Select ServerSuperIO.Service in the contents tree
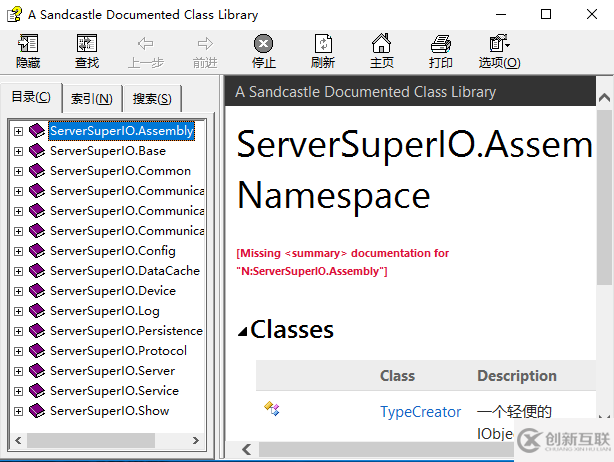The height and width of the screenshot is (462, 614). (x=114, y=391)
